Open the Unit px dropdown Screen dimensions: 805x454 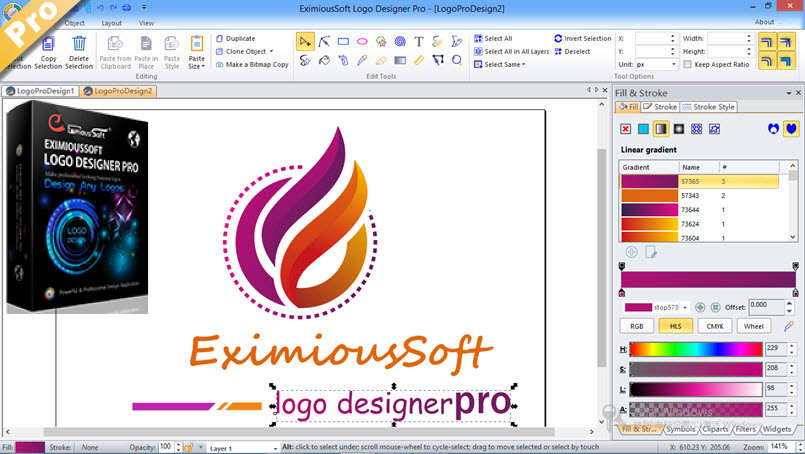pos(657,65)
